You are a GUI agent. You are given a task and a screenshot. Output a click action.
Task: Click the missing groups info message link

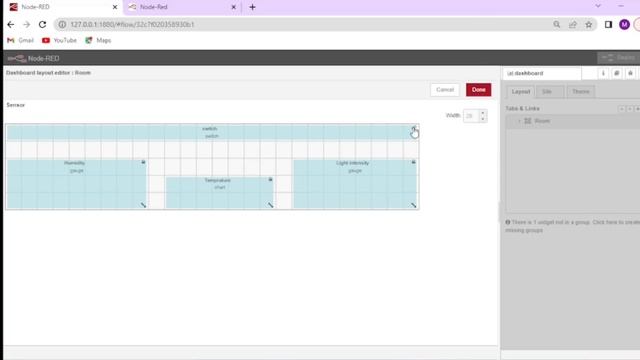click(x=572, y=226)
